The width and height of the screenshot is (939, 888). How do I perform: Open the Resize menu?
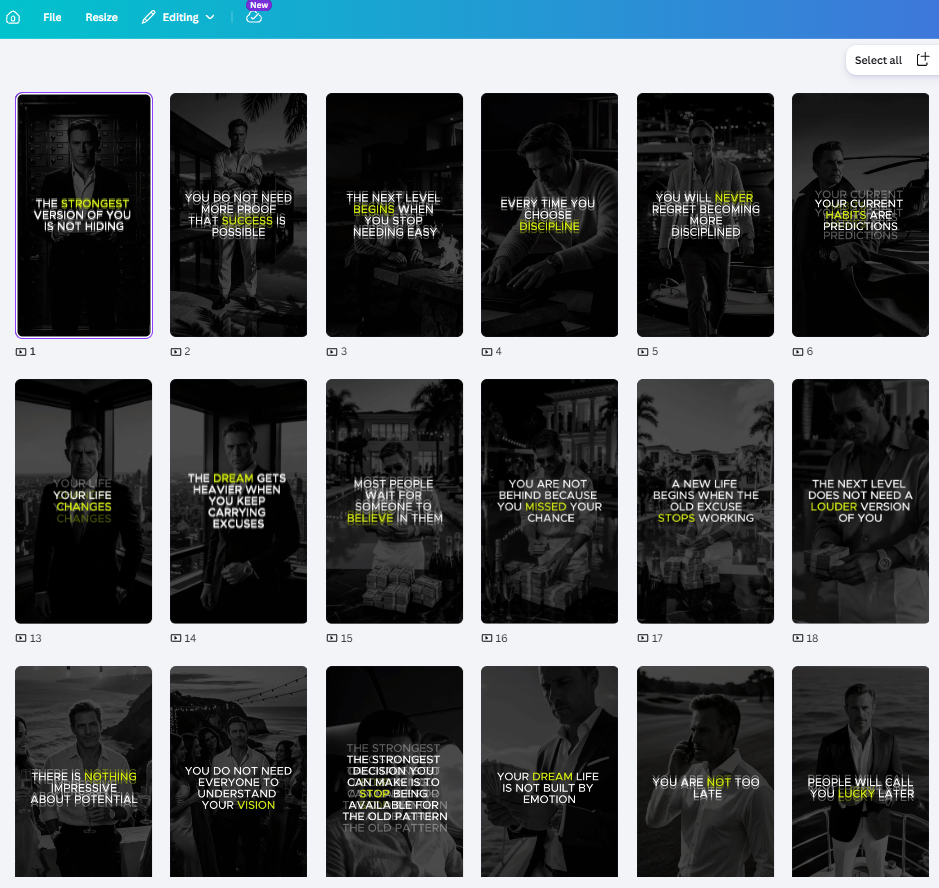click(101, 17)
